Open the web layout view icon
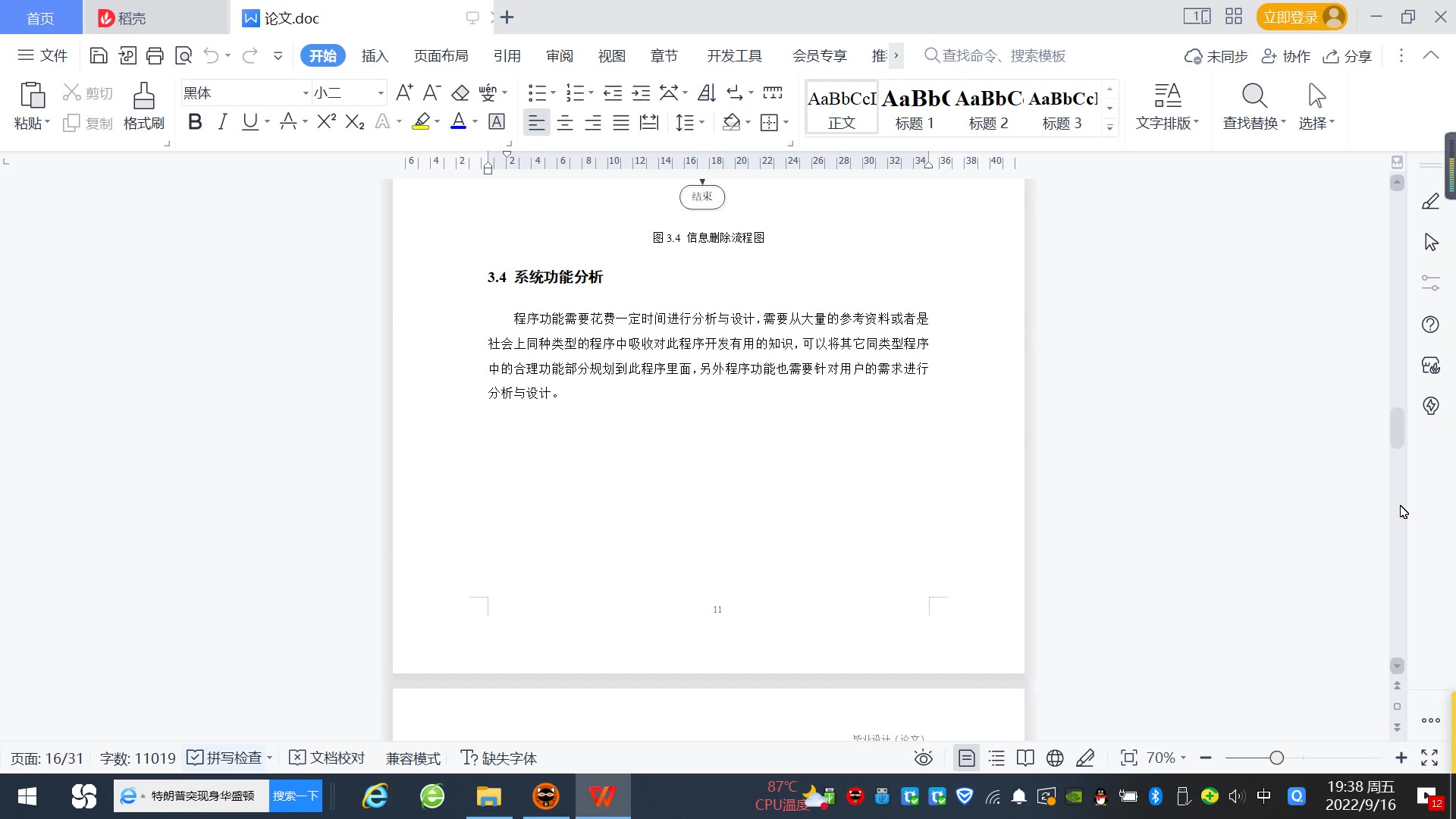 (x=1055, y=758)
